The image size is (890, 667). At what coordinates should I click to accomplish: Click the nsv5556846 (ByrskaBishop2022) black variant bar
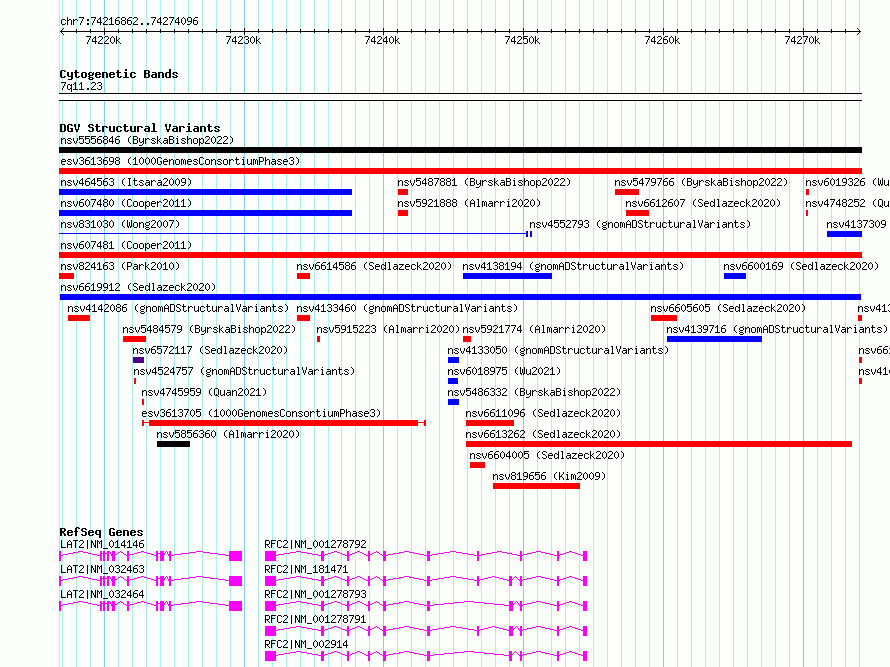pyautogui.click(x=460, y=150)
